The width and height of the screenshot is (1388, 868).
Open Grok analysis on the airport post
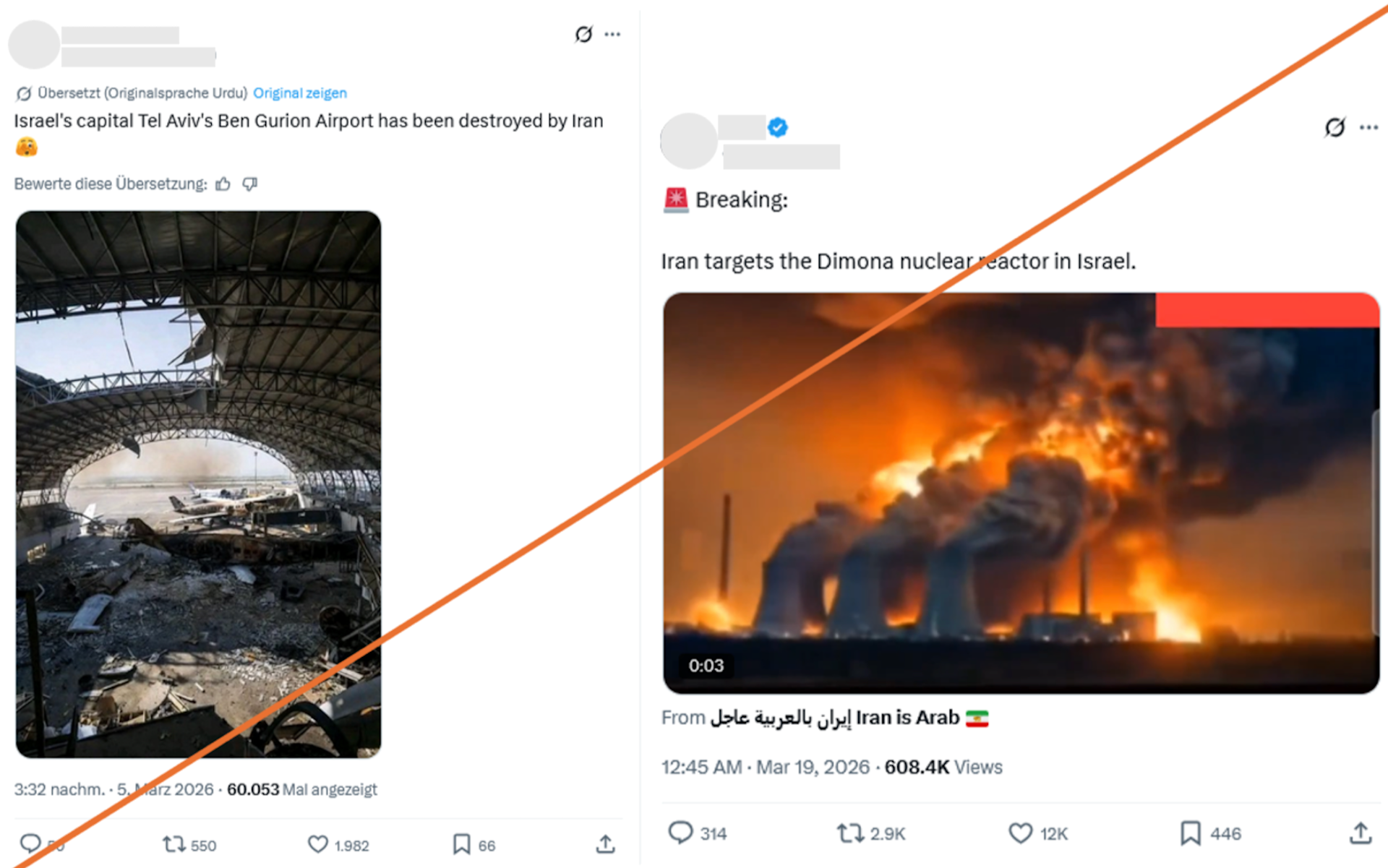click(x=583, y=34)
